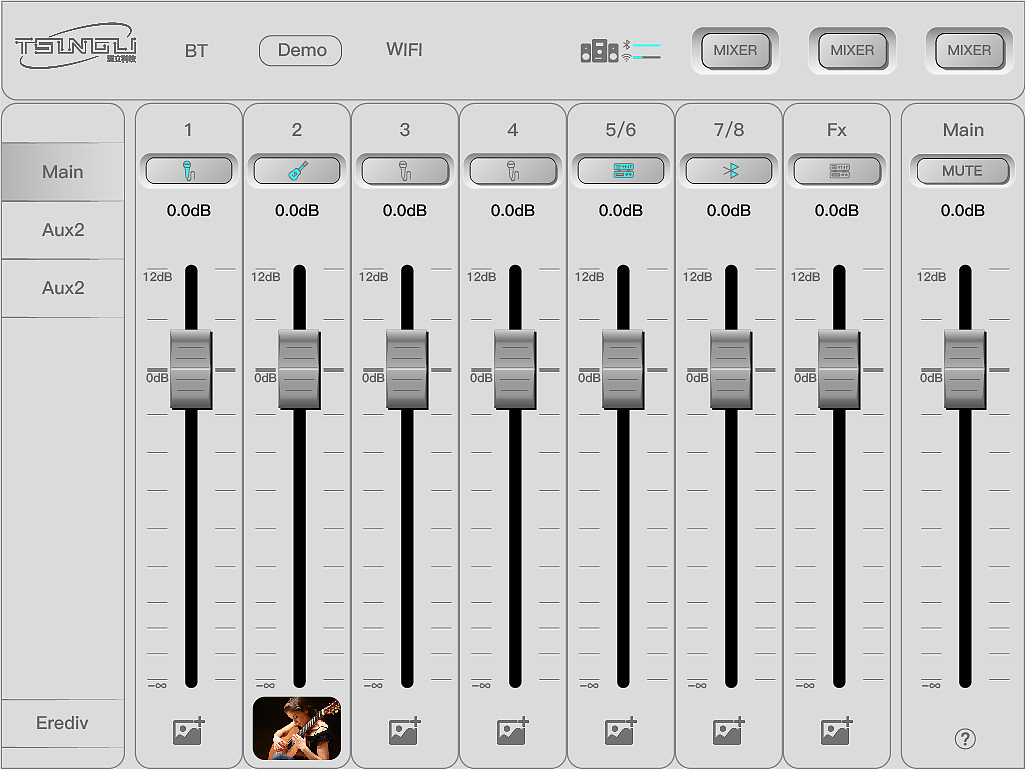Select the Main mix tab
This screenshot has height=769, width=1025.
click(x=63, y=172)
